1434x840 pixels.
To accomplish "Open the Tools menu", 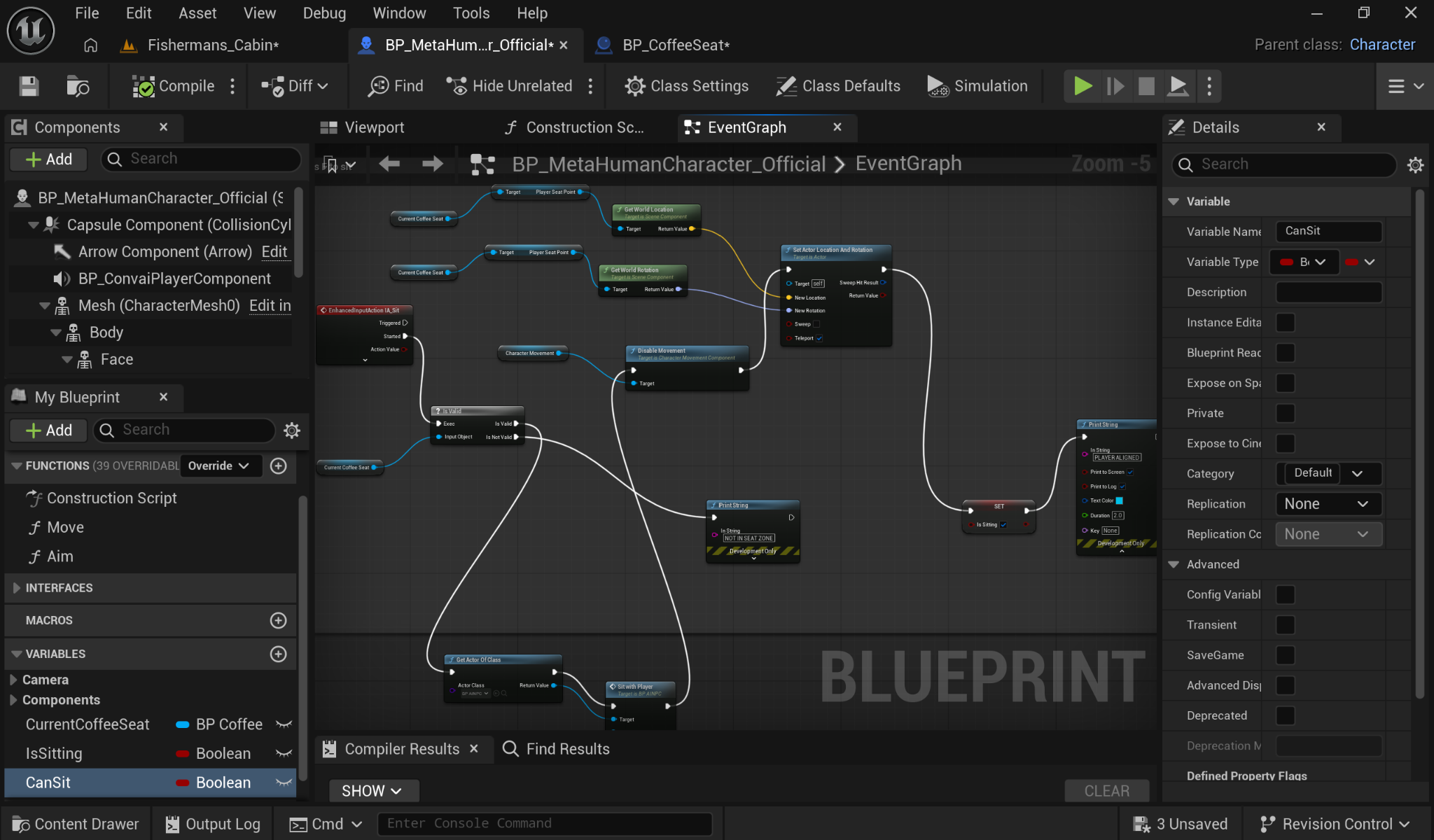I will (471, 13).
